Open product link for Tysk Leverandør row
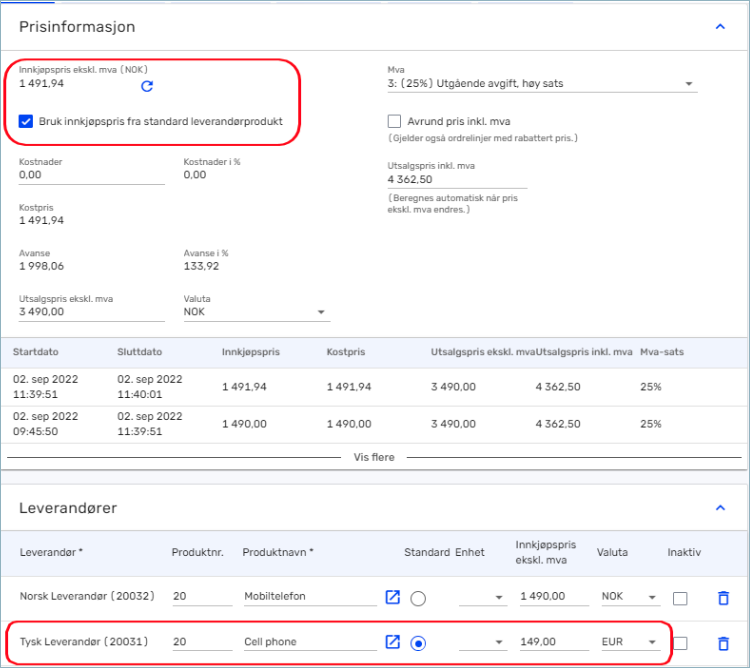 pyautogui.click(x=392, y=642)
